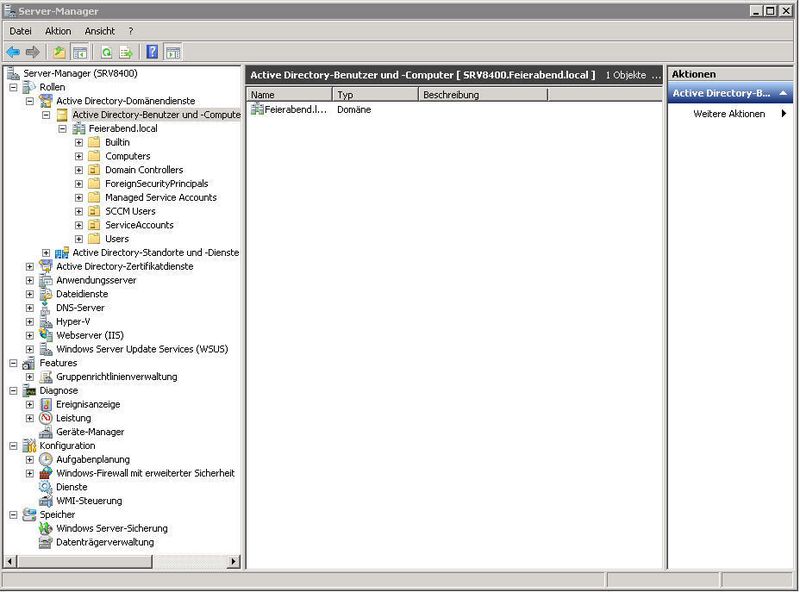Select the Feierabend.local domain in the list
Image resolution: width=800 pixels, height=592 pixels.
coord(294,110)
